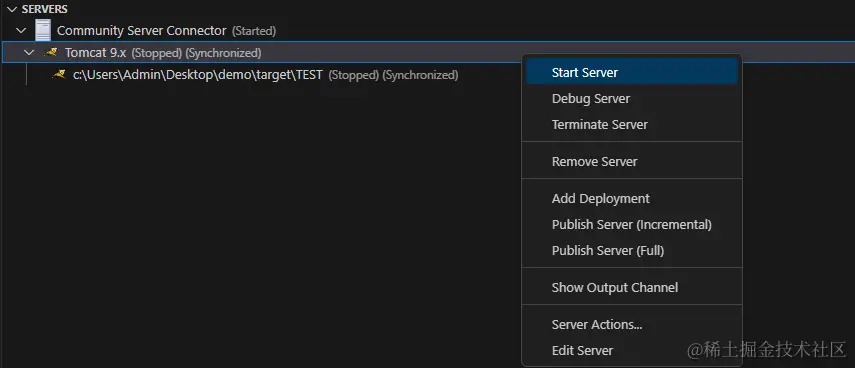Viewport: 855px width, 368px height.
Task: Click the TEST deployment Tomcat icon
Action: (59, 75)
